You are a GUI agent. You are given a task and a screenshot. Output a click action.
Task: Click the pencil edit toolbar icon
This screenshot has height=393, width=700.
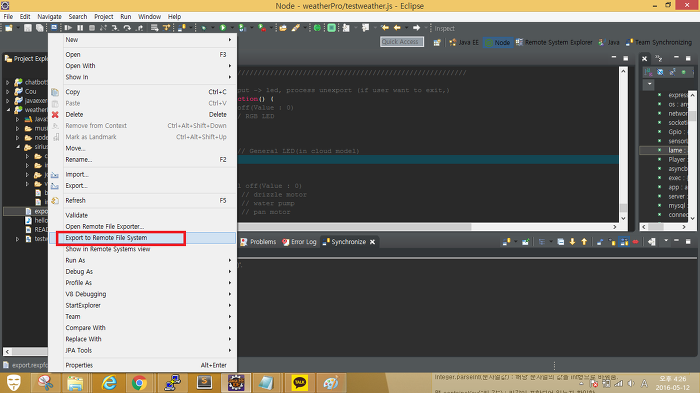pyautogui.click(x=296, y=28)
